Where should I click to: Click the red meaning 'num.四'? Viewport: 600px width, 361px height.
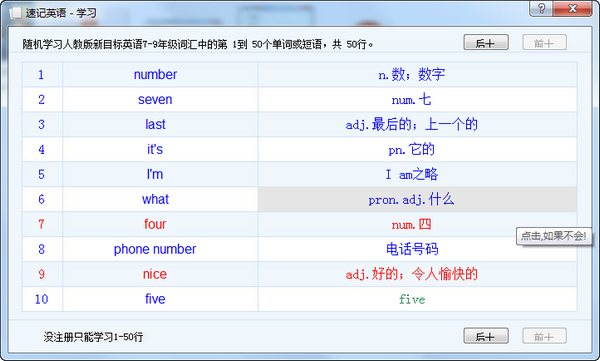point(412,224)
